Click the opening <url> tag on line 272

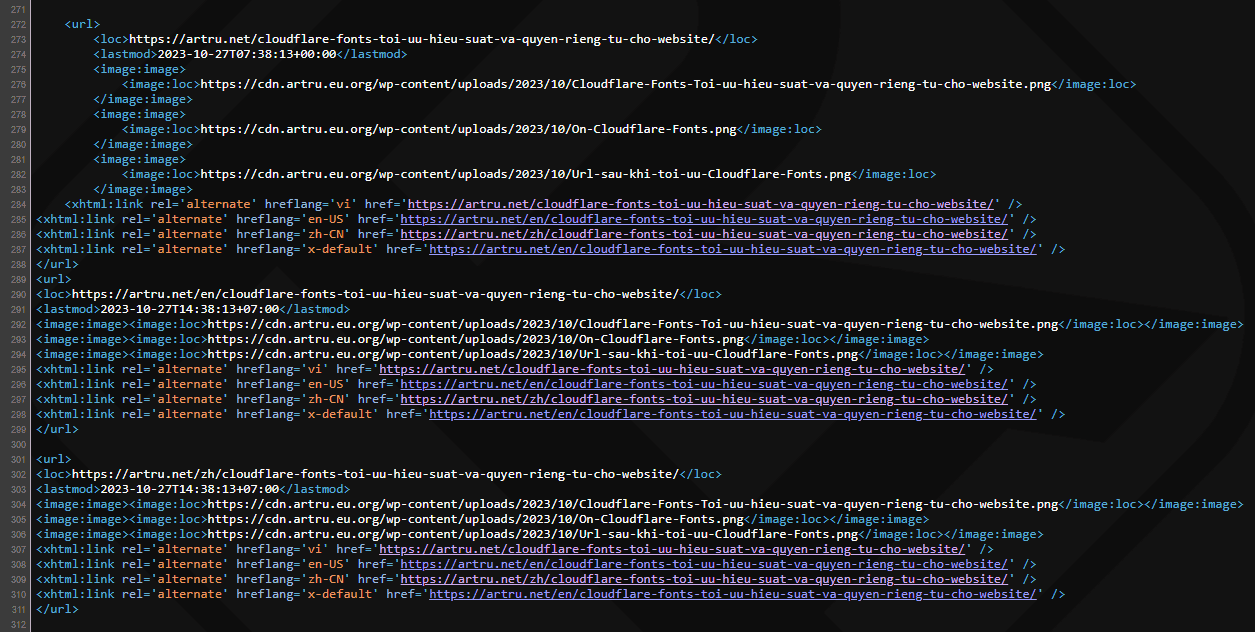click(x=82, y=24)
